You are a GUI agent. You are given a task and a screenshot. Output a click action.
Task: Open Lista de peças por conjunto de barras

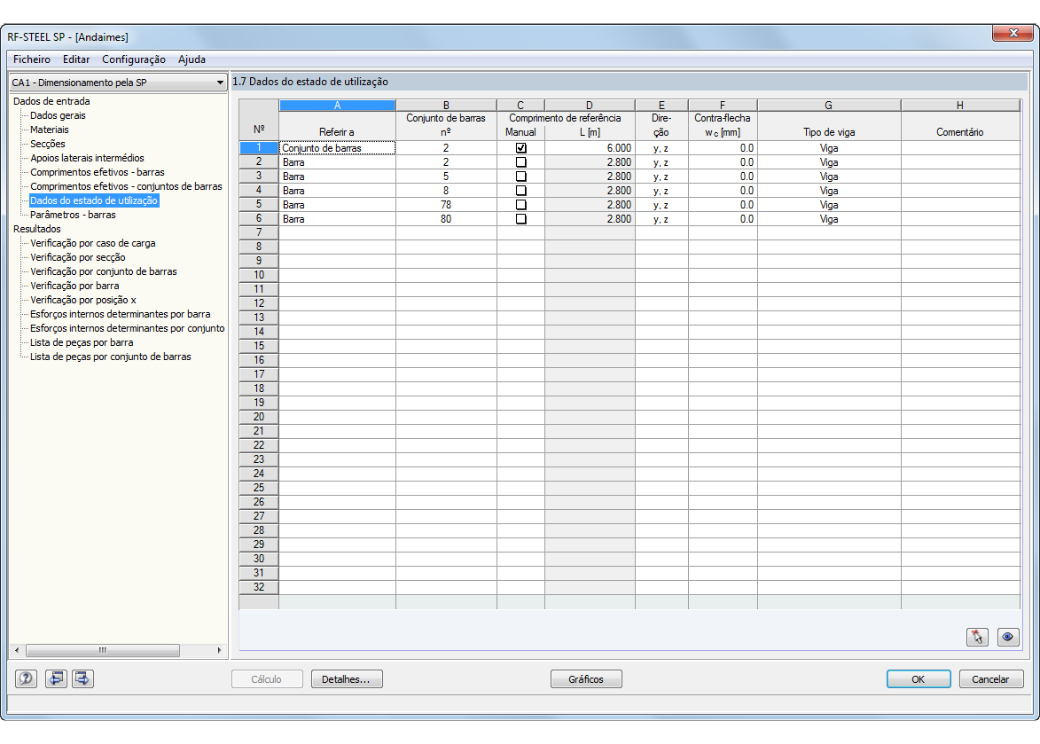click(110, 357)
